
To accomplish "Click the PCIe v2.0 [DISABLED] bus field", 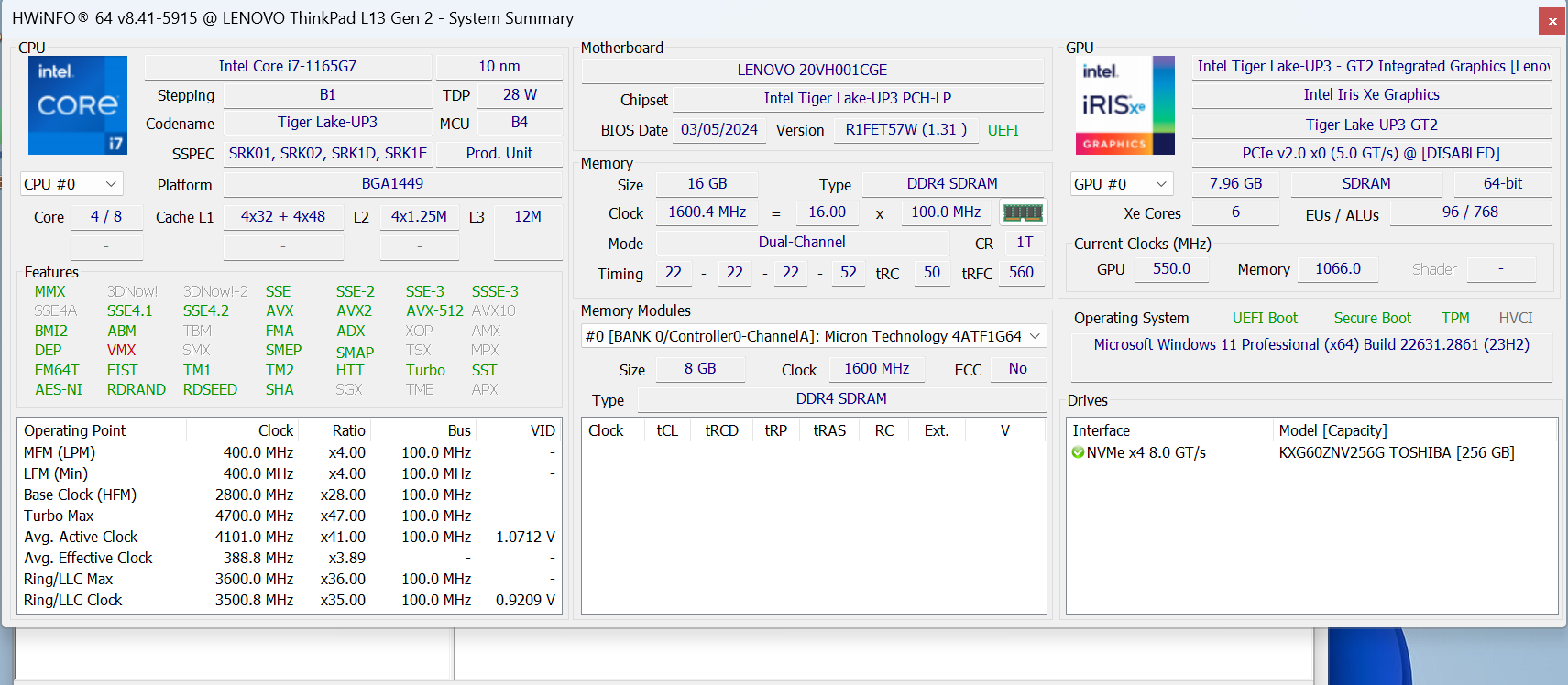I will 1372,154.
